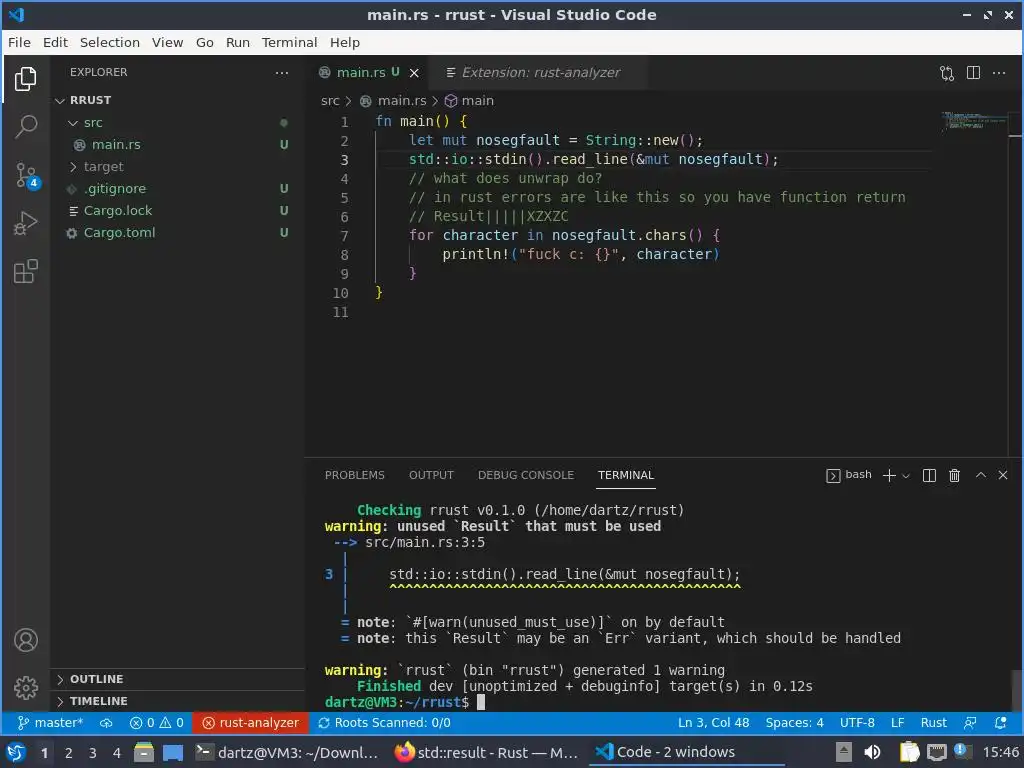This screenshot has width=1024, height=768.
Task: Open the Extensions view
Action: [25, 271]
